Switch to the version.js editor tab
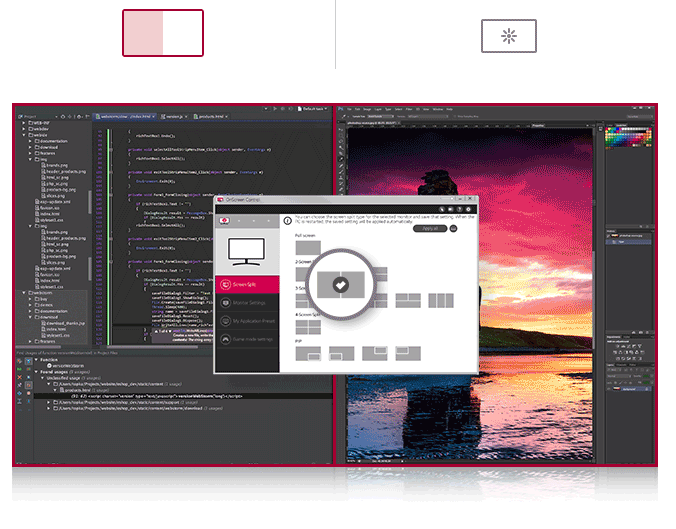Image resolution: width=676 pixels, height=529 pixels. pos(174,116)
